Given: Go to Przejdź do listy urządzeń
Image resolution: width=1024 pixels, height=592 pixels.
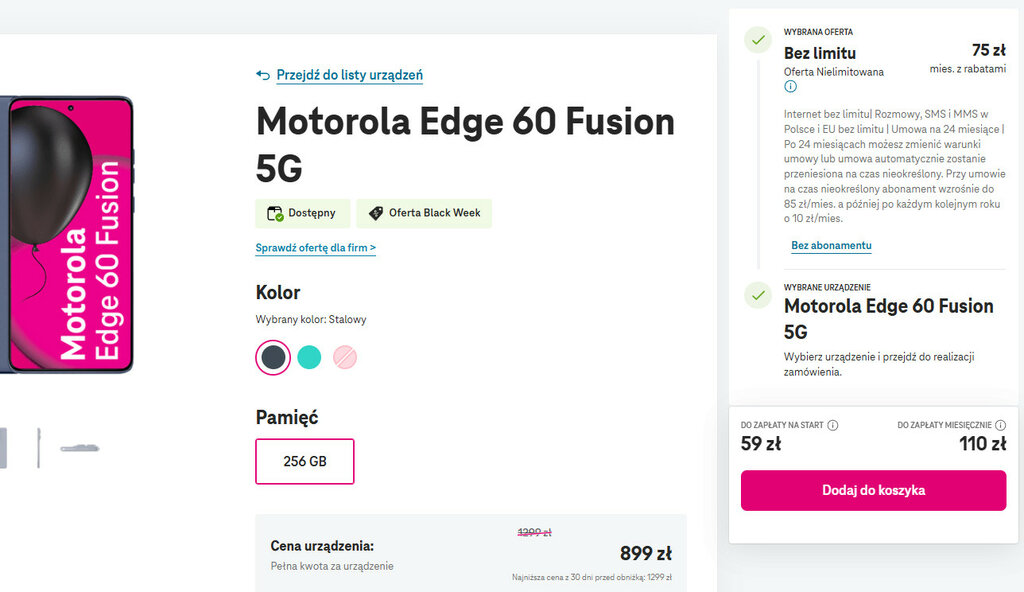Looking at the screenshot, I should coord(349,75).
